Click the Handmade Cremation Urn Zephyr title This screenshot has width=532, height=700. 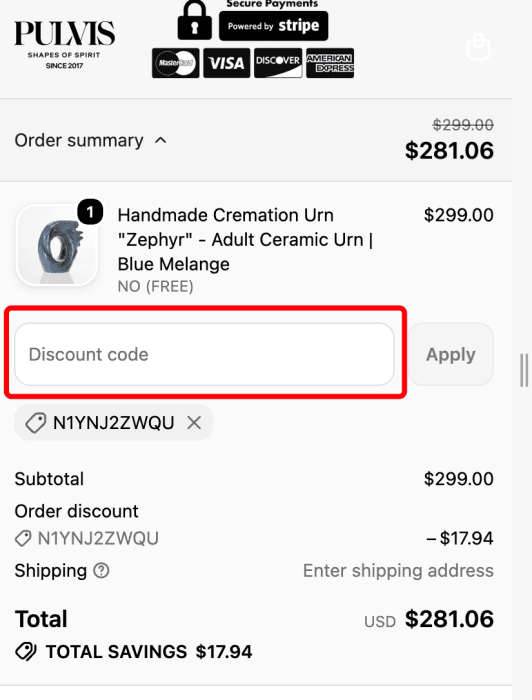pos(245,240)
